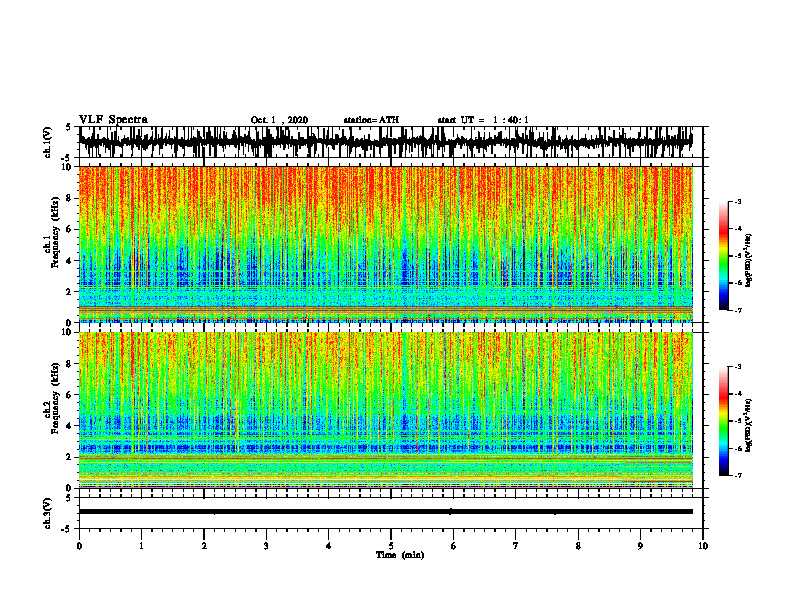Click time axis tick label "9"
The image size is (792, 612).
(640, 546)
